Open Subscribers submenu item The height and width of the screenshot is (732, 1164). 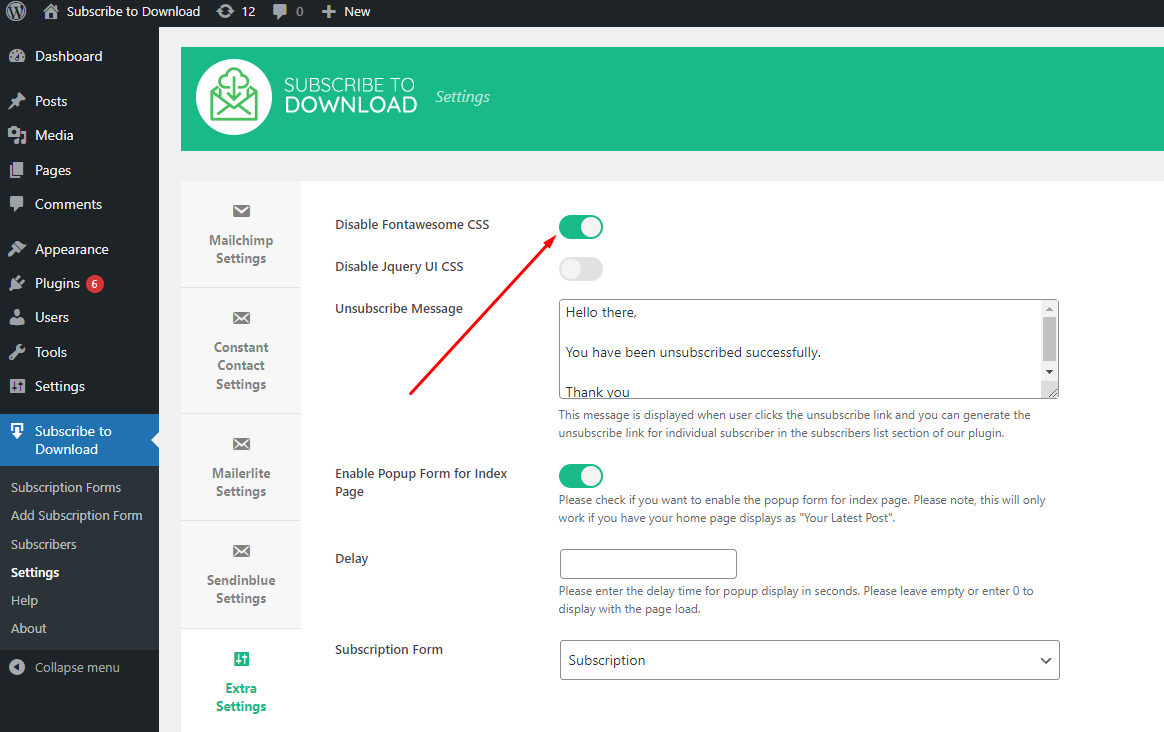[x=44, y=544]
